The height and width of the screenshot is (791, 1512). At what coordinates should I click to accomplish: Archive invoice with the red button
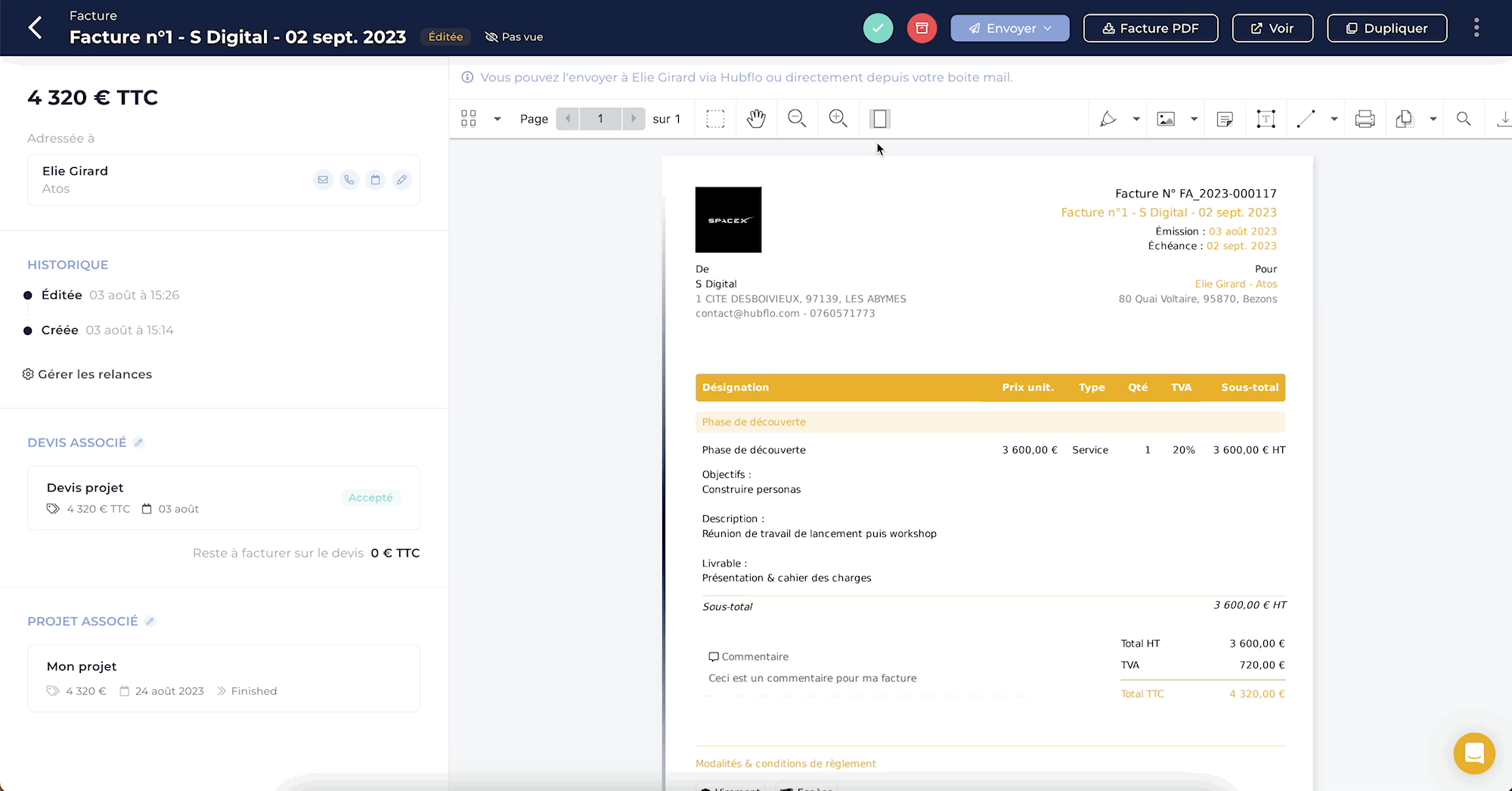[x=922, y=28]
